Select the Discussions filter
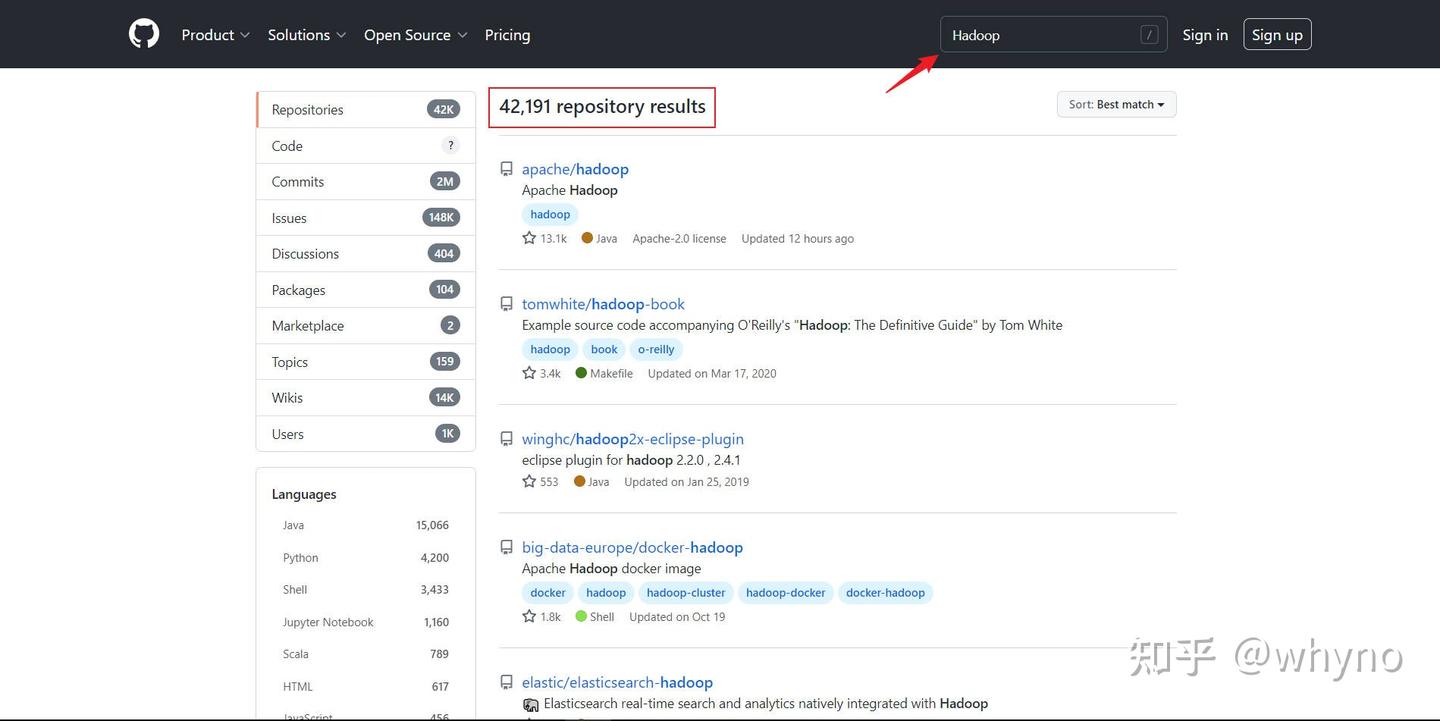Image resolution: width=1440 pixels, height=721 pixels. [x=366, y=254]
